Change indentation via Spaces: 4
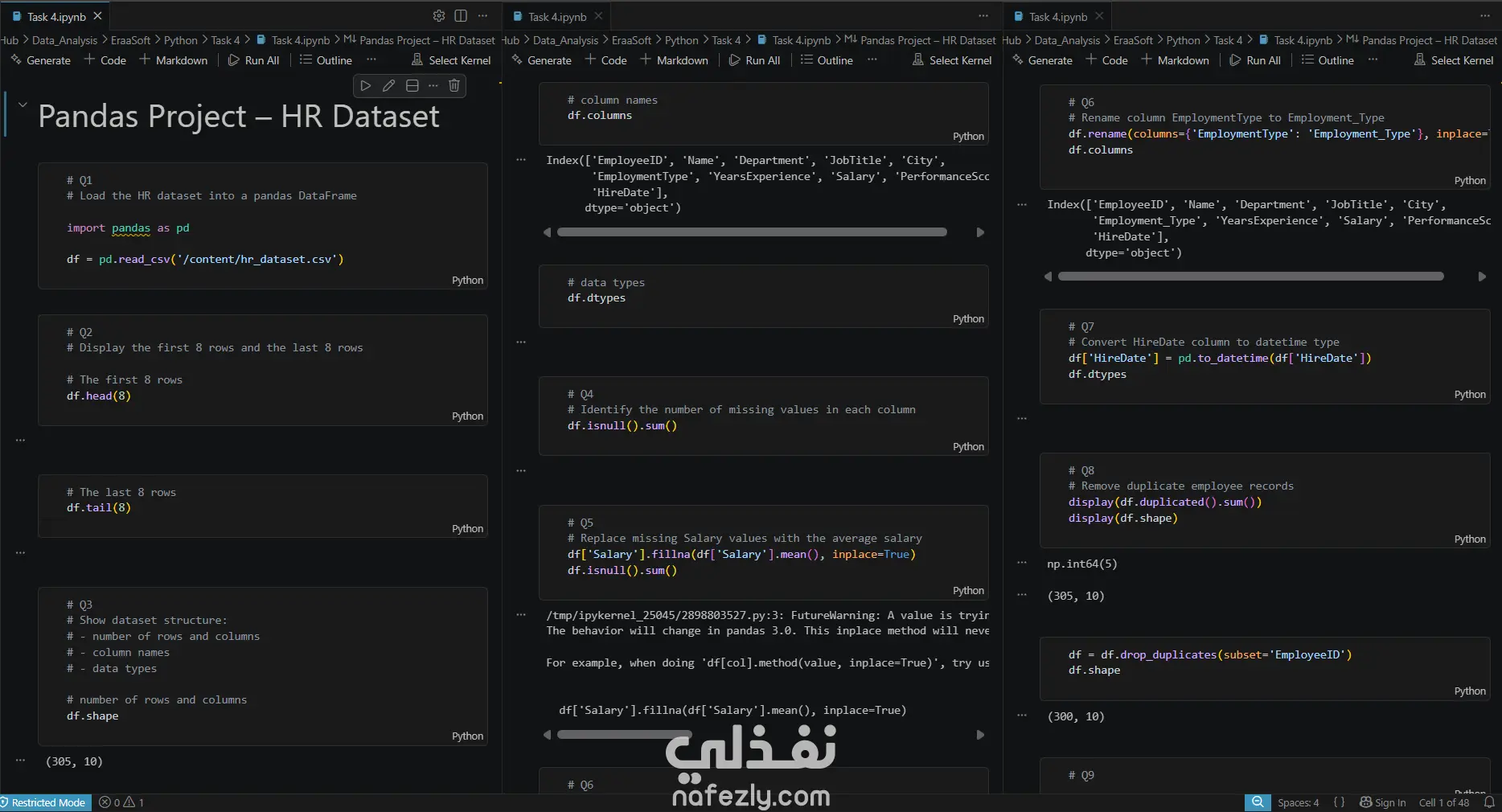 [x=1298, y=802]
